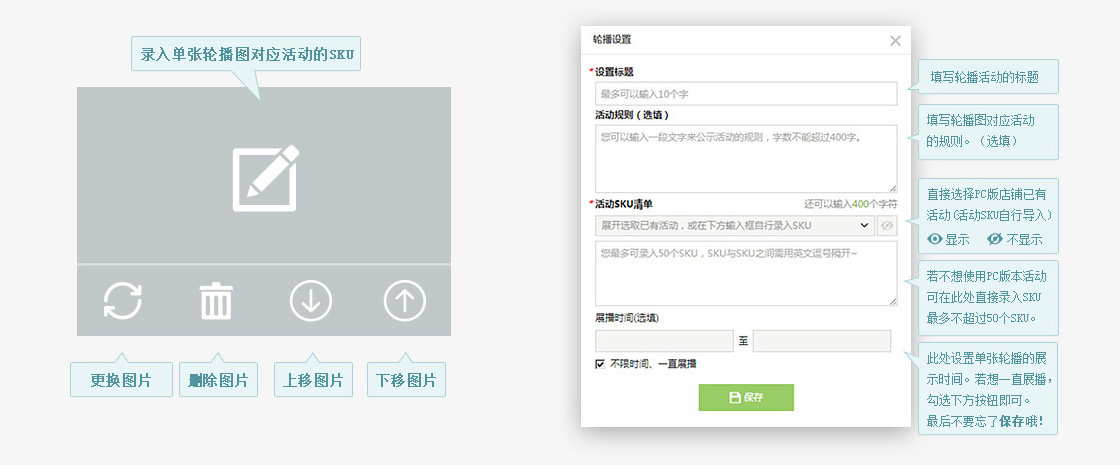
Task: Click the 活动规则 text area
Action: tap(746, 159)
